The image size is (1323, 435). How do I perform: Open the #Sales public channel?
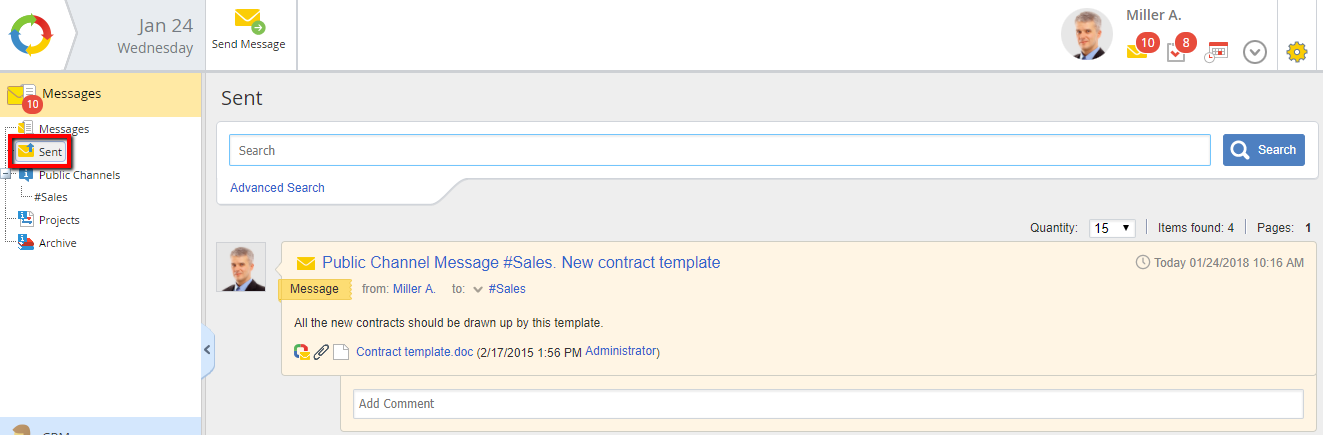point(51,197)
